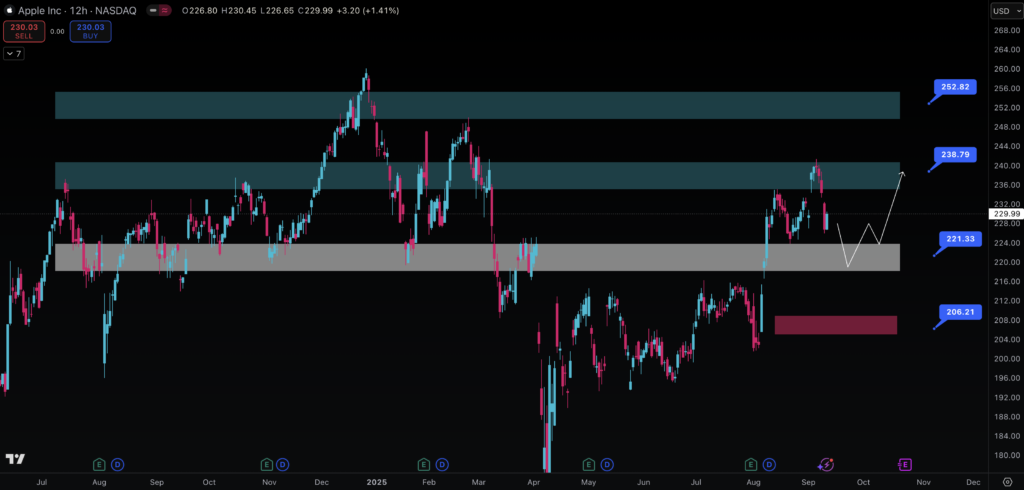The width and height of the screenshot is (1024, 490).
Task: Open the earnings E marker near Aug 2025
Action: pyautogui.click(x=751, y=465)
